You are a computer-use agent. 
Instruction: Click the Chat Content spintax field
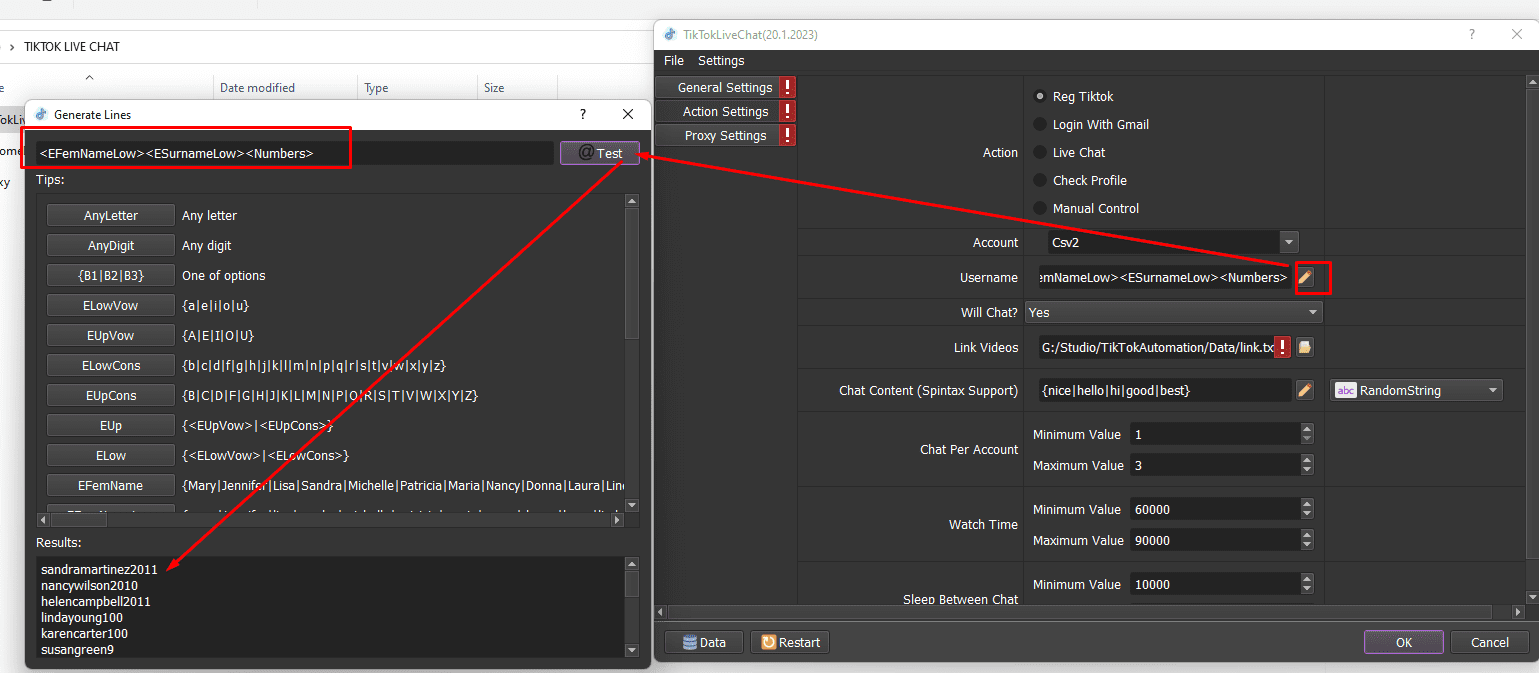pyautogui.click(x=1165, y=390)
